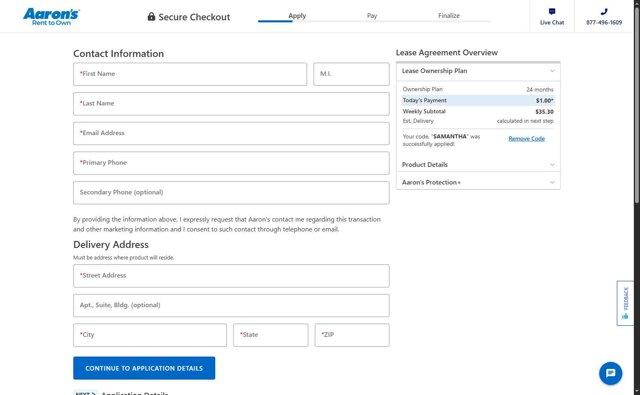Click the Contact Information heading
This screenshot has width=640, height=395.
[x=118, y=53]
